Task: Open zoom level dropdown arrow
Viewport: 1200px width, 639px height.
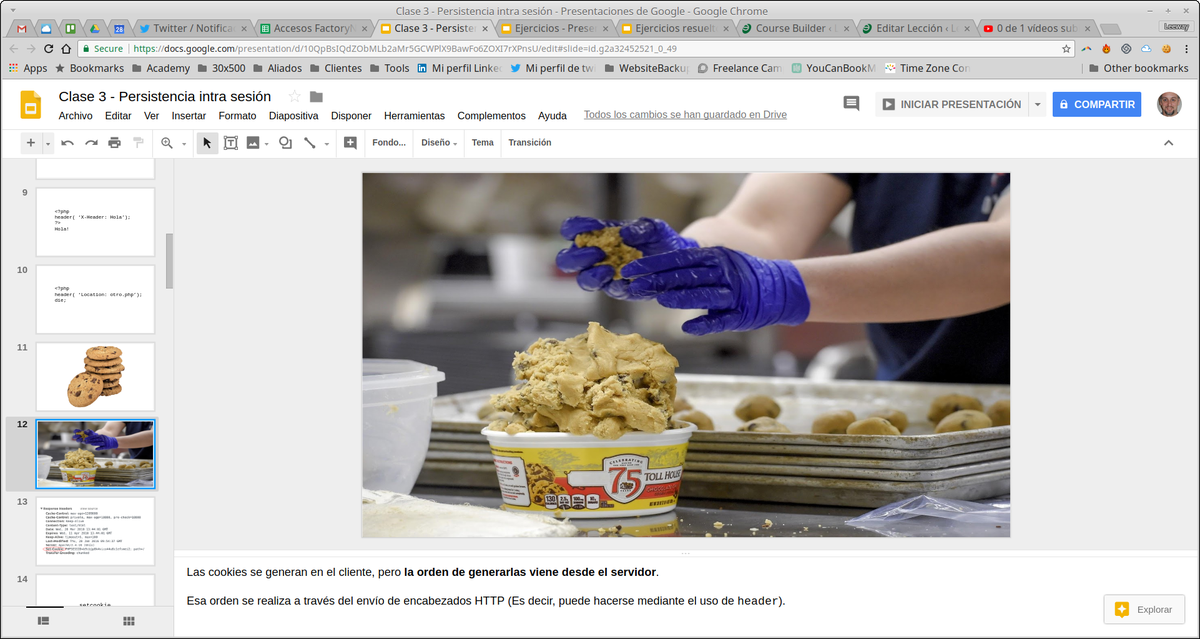Action: coord(184,144)
